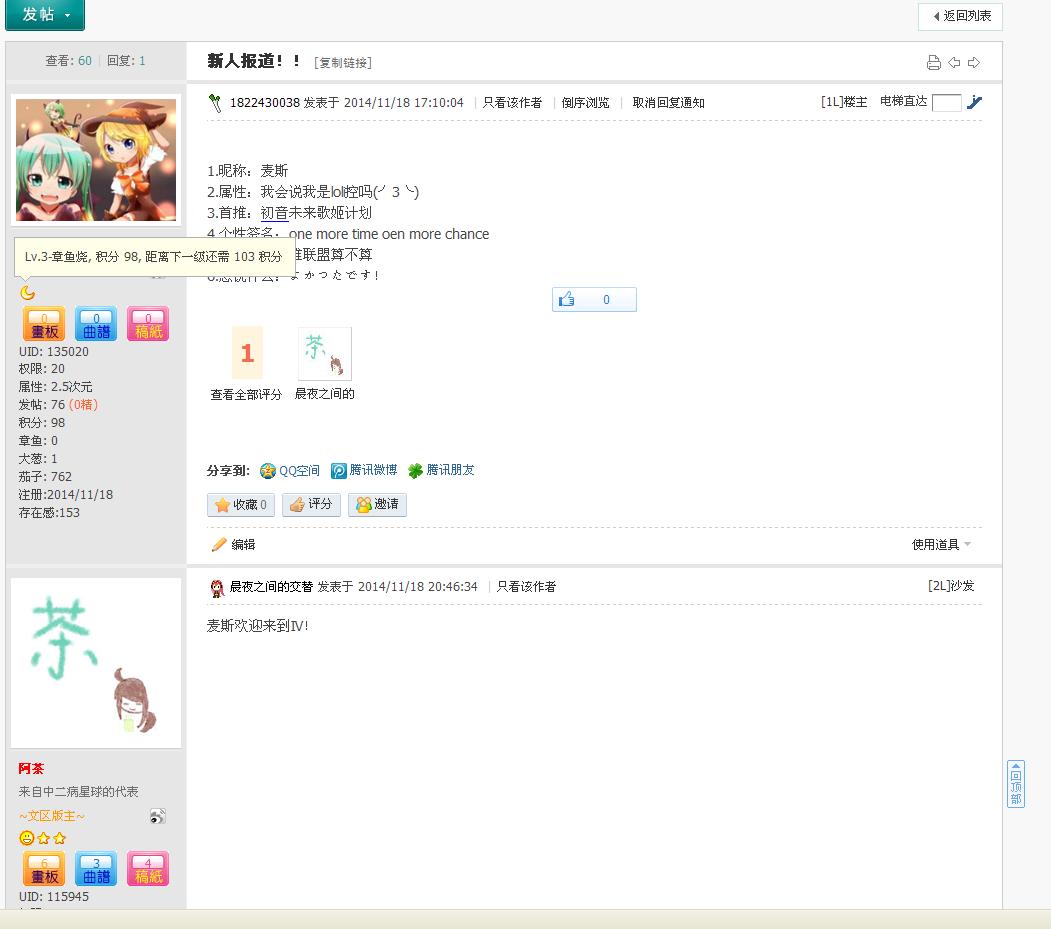Go to next thread with right arrow icon
The image size is (1051, 929).
(x=974, y=62)
